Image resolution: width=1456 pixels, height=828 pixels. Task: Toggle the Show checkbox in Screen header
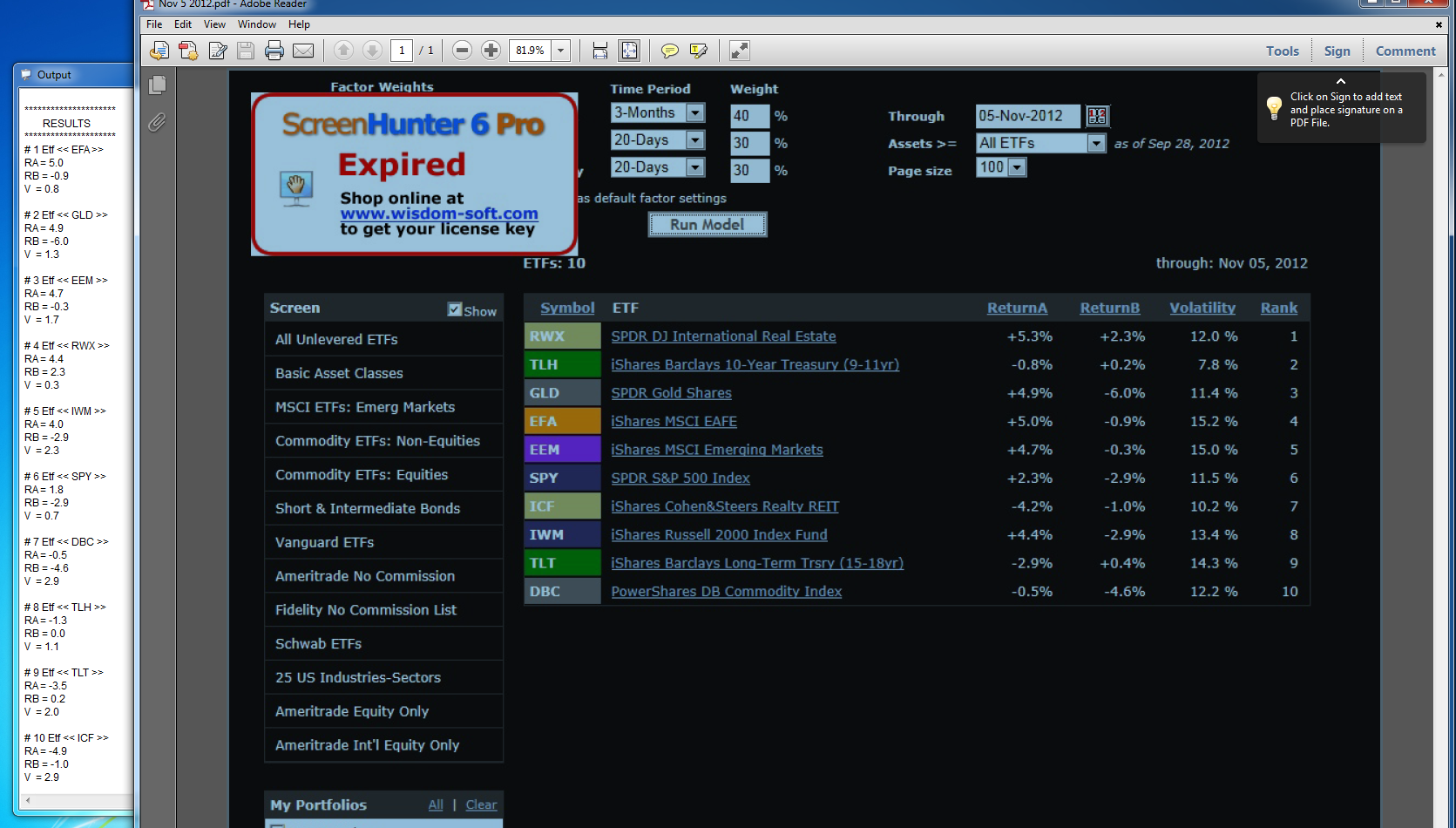coord(454,309)
